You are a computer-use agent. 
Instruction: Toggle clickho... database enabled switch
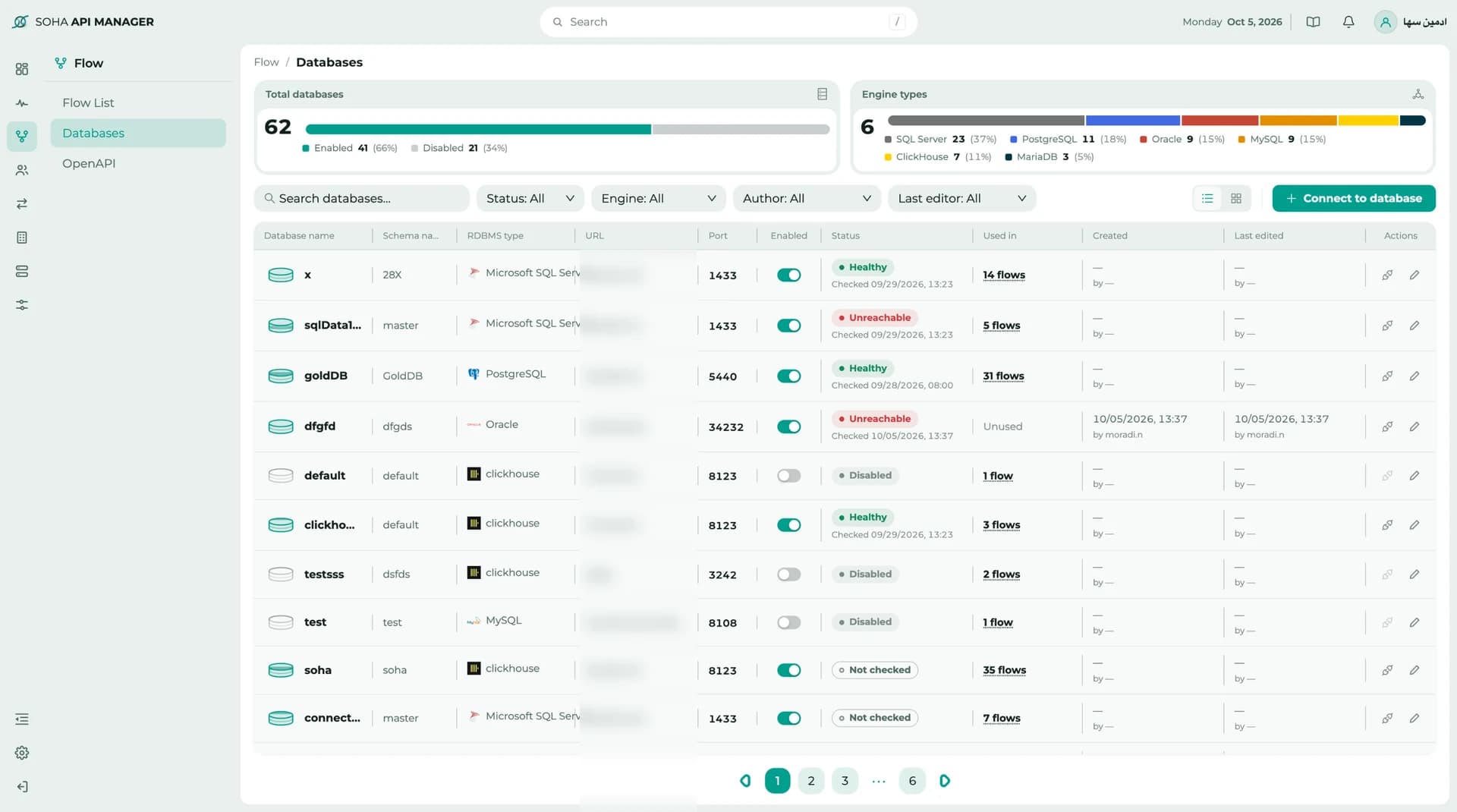[x=788, y=525]
